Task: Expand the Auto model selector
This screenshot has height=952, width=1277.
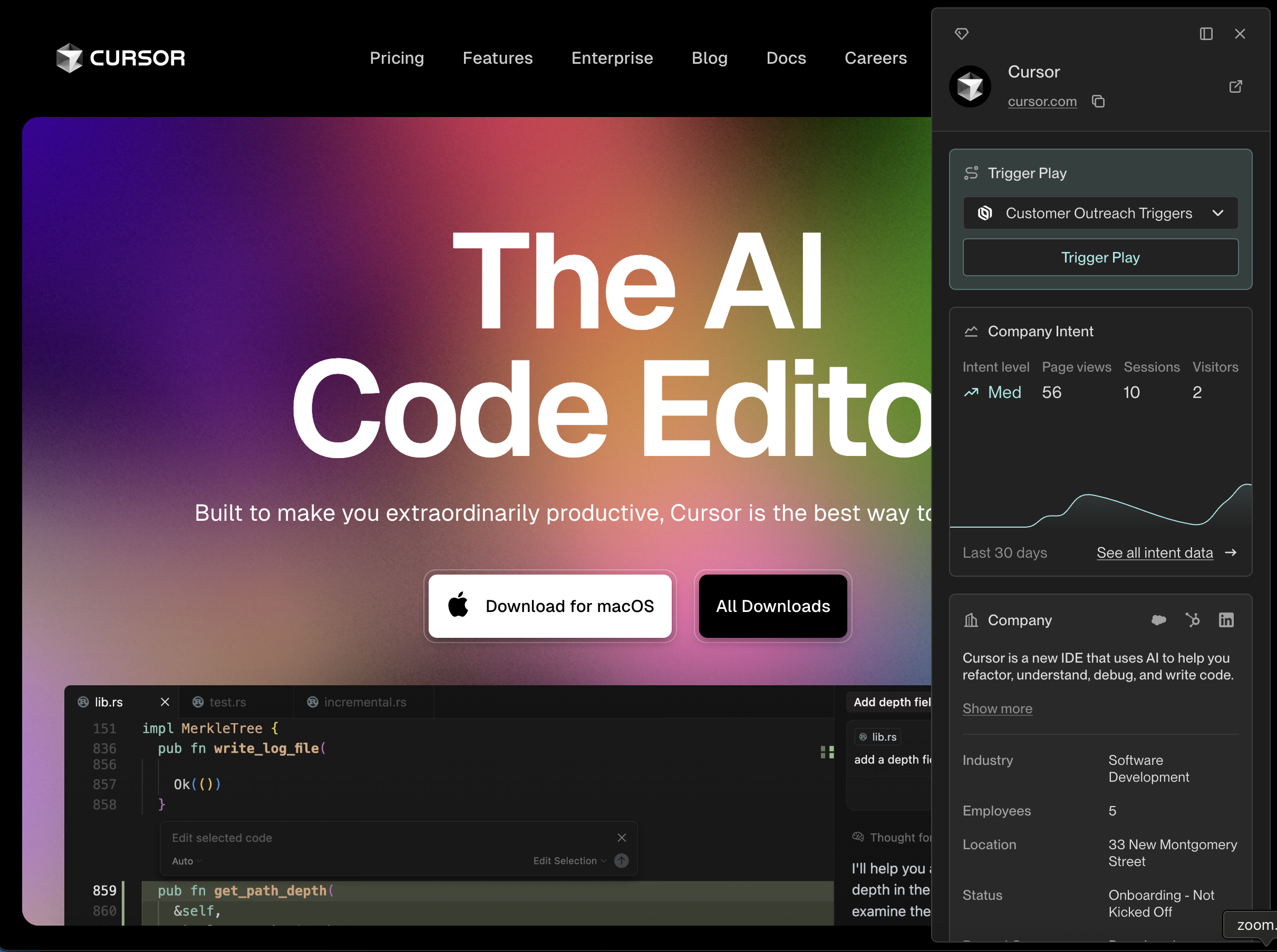Action: pyautogui.click(x=187, y=861)
